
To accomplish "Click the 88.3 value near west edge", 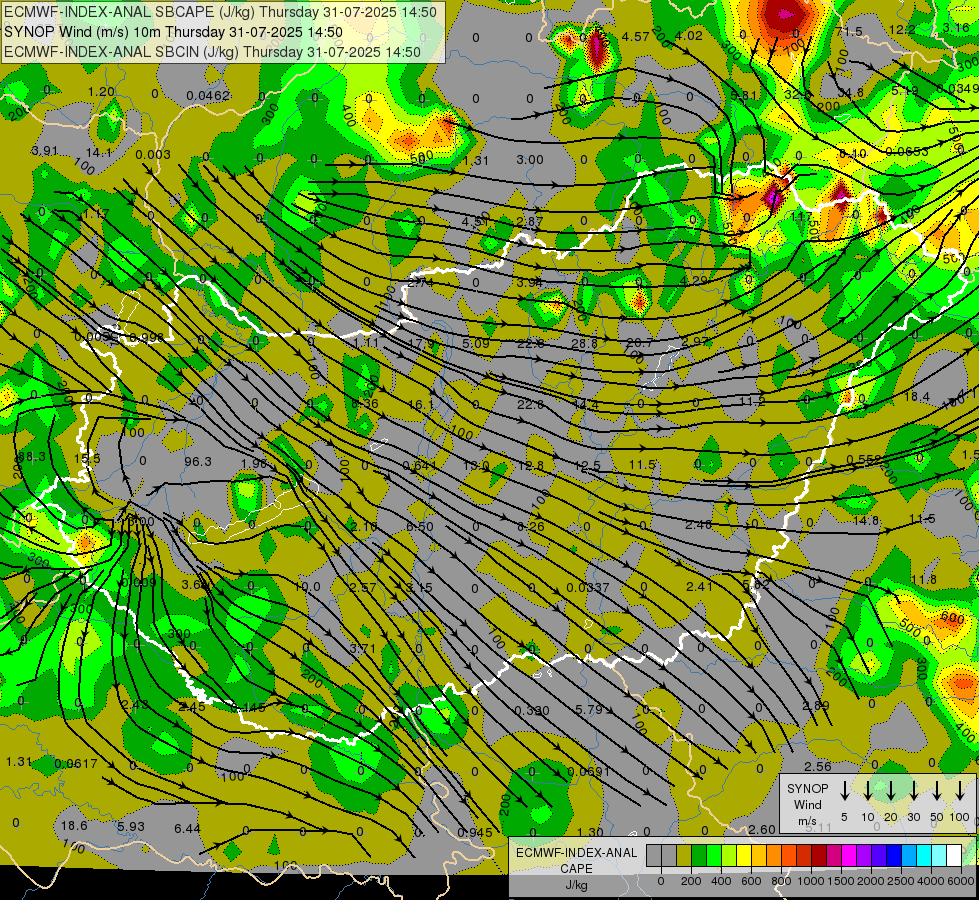I will (31, 457).
